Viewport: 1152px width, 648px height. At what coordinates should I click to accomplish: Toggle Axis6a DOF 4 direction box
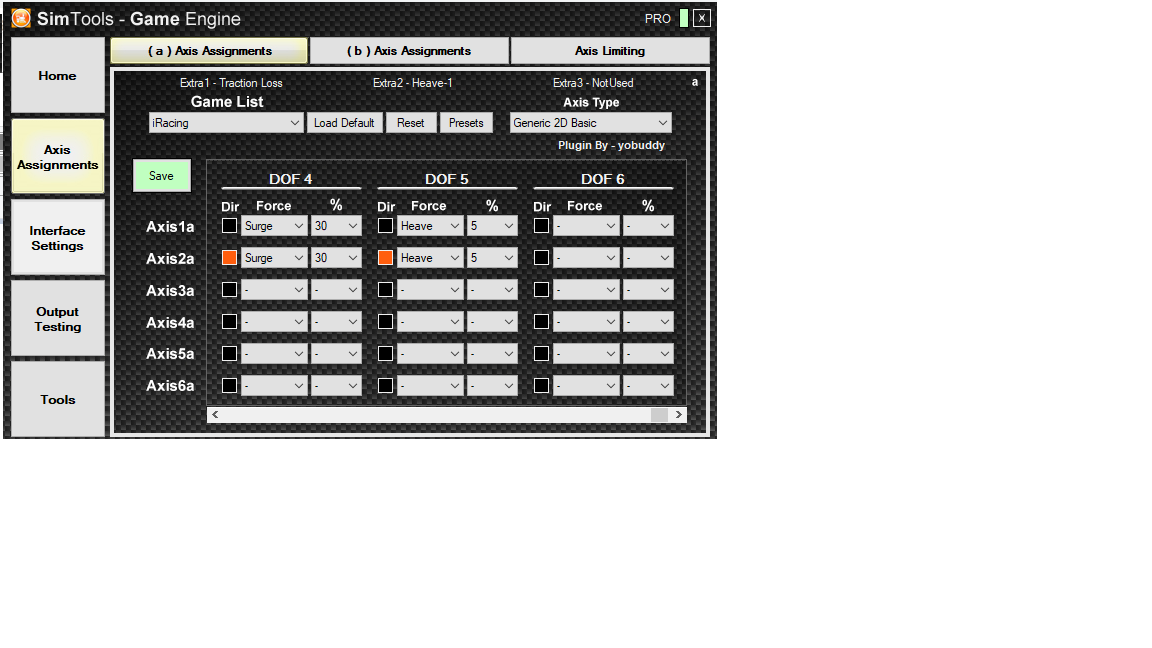(229, 385)
